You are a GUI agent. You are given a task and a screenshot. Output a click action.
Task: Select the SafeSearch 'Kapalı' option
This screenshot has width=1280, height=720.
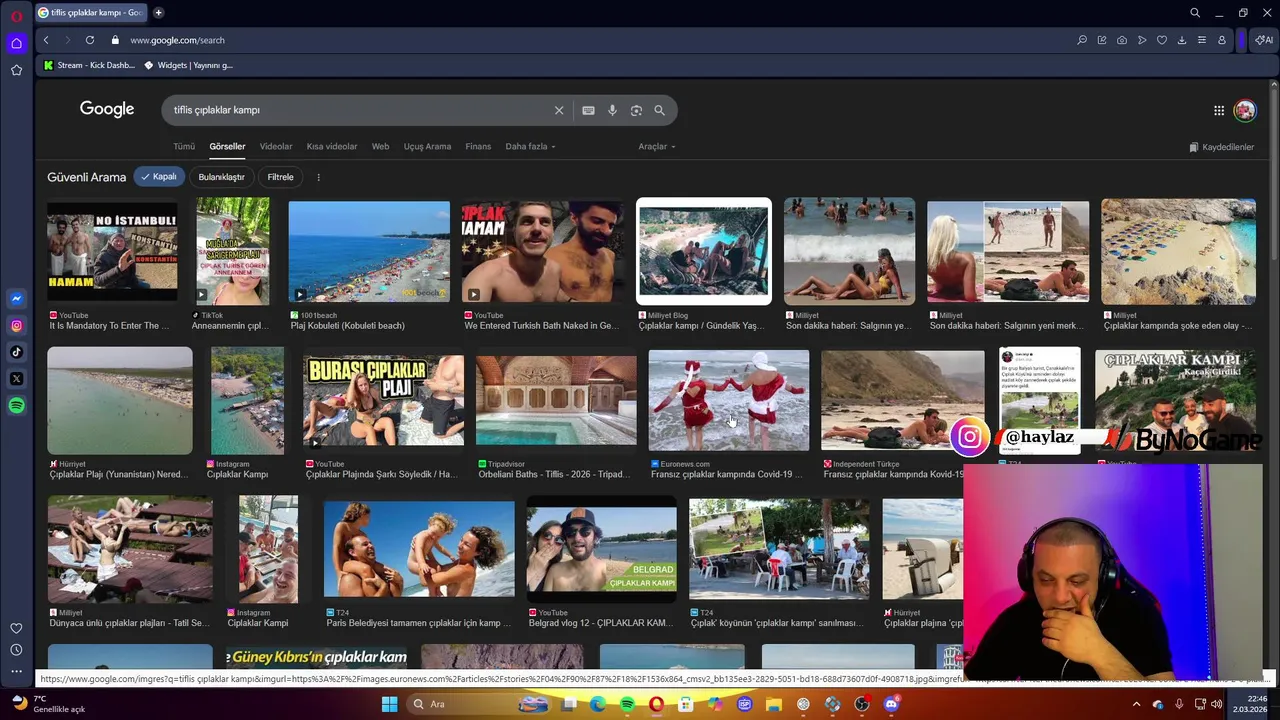tap(159, 177)
